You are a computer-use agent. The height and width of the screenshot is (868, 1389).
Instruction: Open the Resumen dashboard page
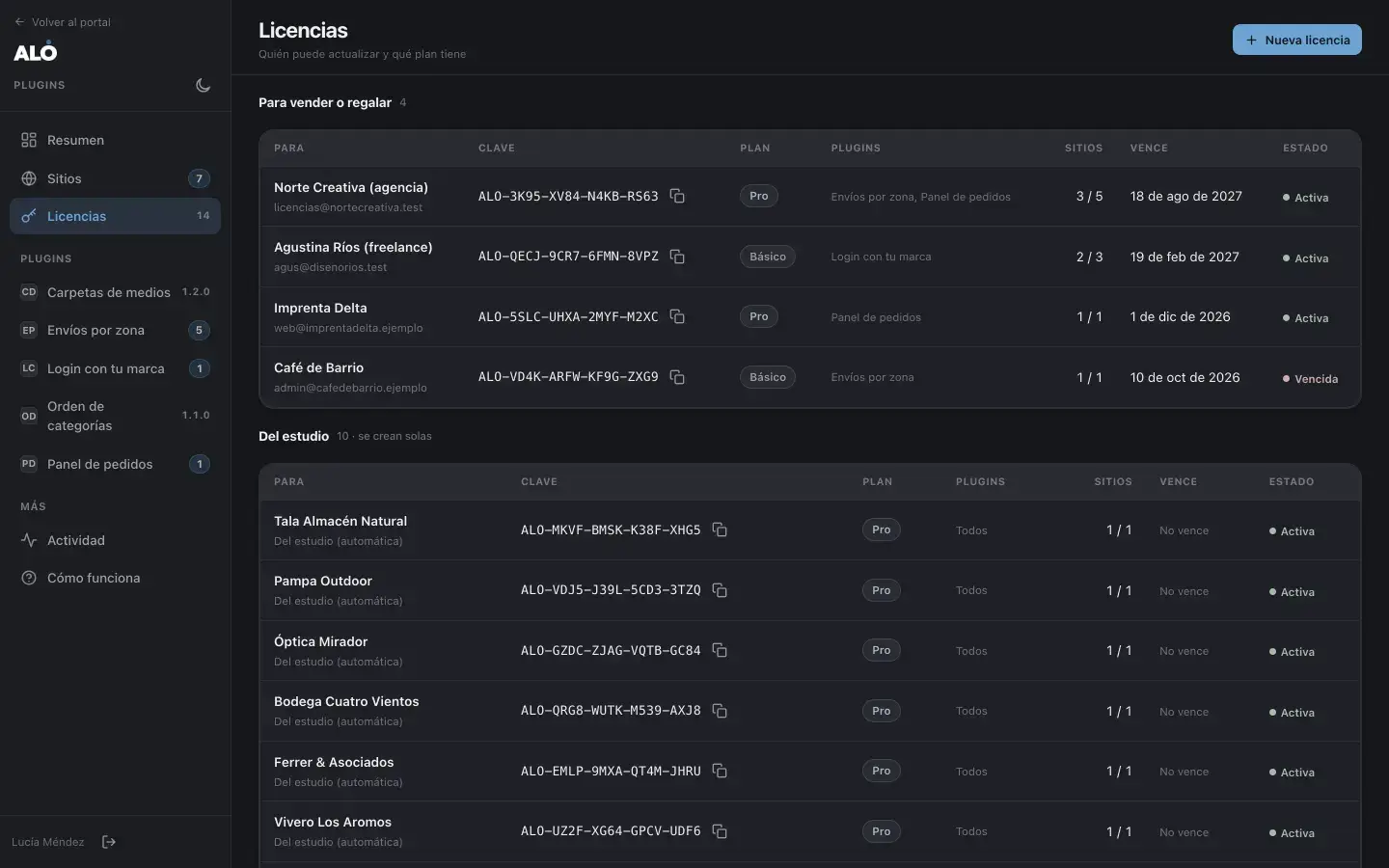pos(115,140)
